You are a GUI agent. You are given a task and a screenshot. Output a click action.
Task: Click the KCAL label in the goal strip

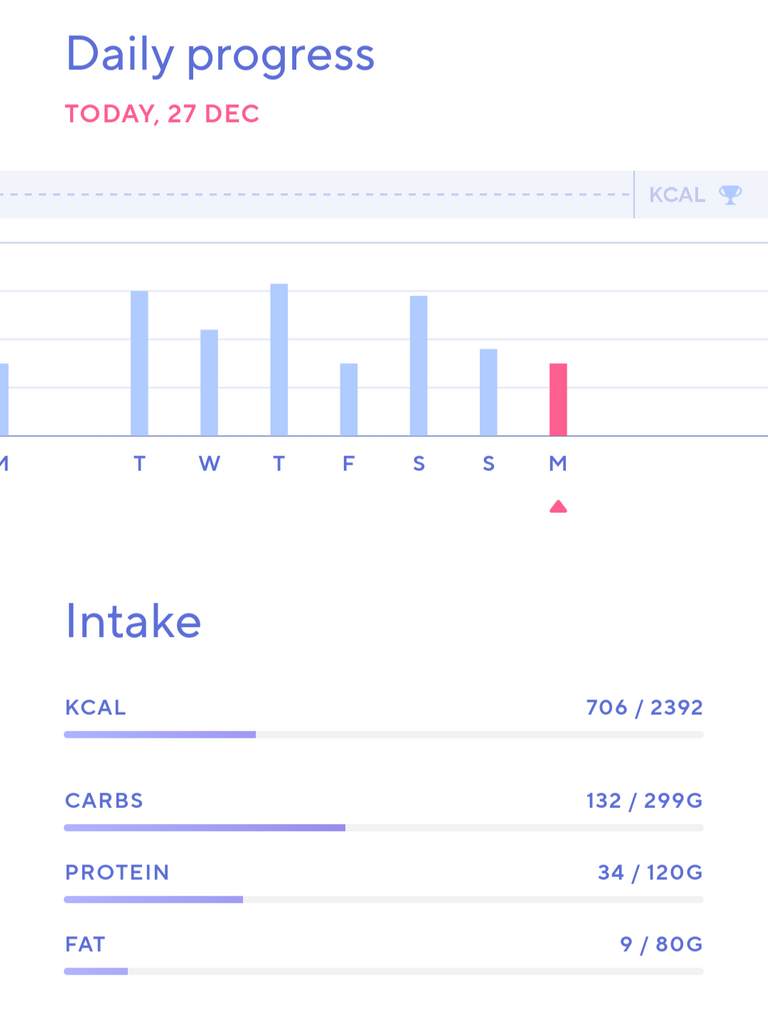[677, 195]
